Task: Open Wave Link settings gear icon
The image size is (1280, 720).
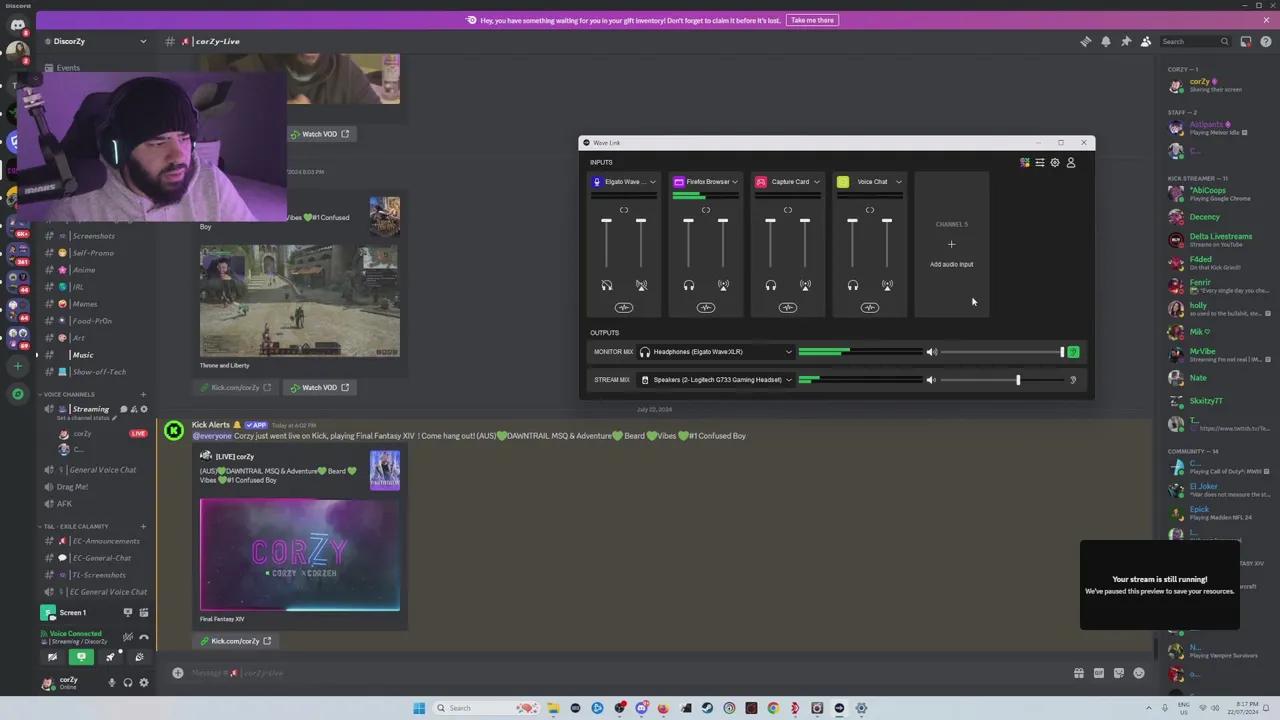Action: [1055, 162]
